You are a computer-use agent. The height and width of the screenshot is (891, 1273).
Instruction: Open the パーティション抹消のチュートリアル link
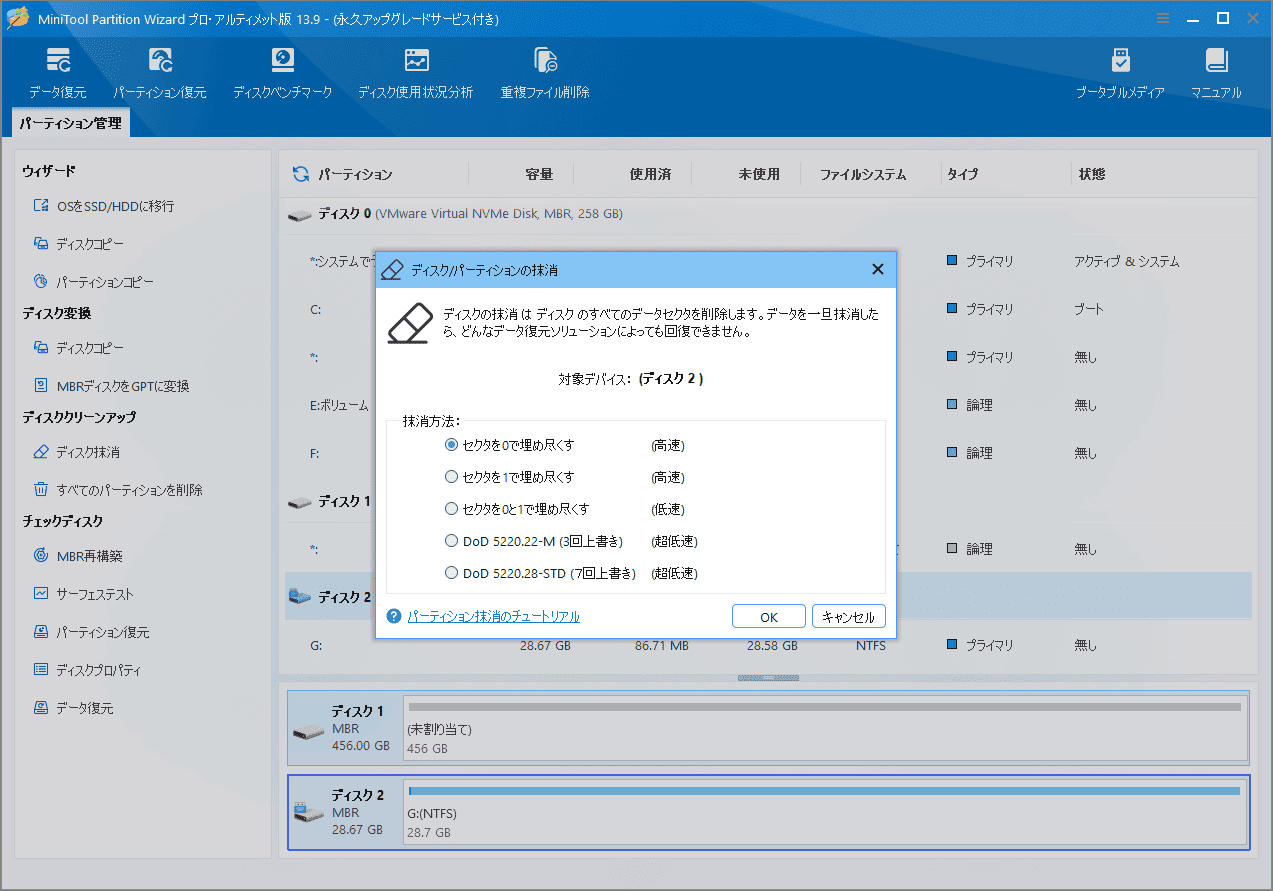(x=494, y=617)
